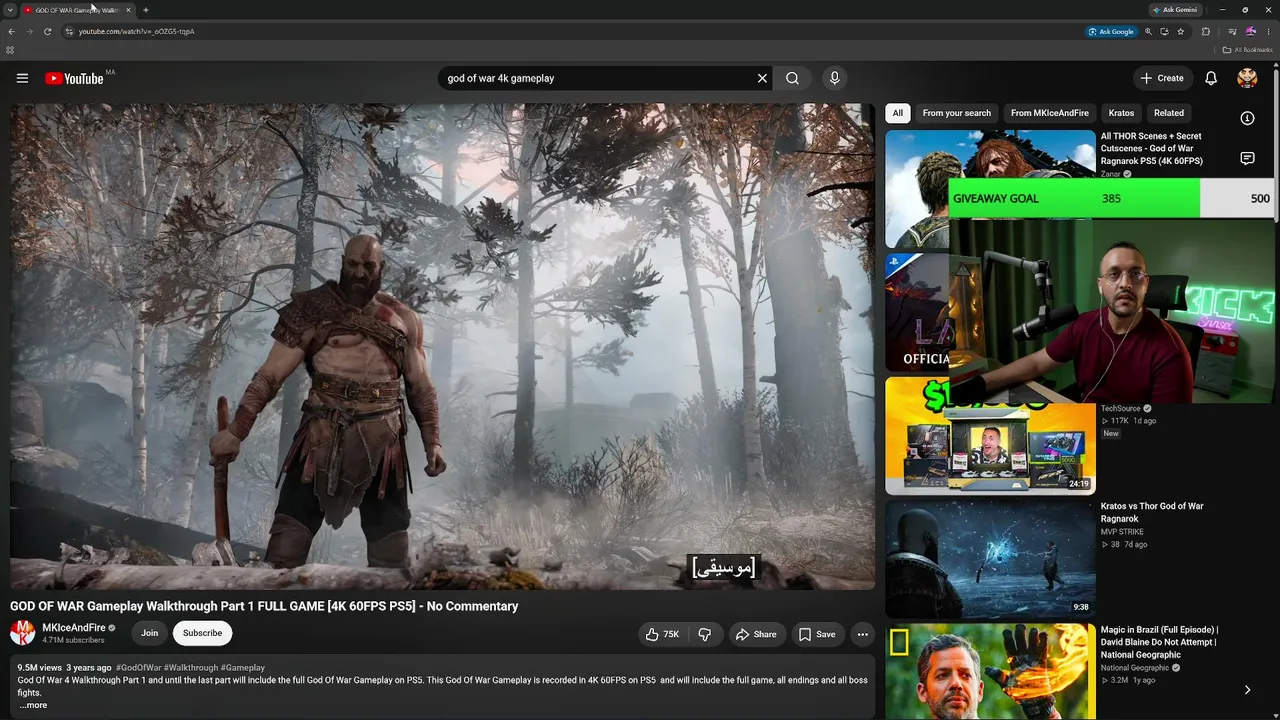This screenshot has width=1280, height=720.
Task: Close the God of War browser tab
Action: point(128,10)
